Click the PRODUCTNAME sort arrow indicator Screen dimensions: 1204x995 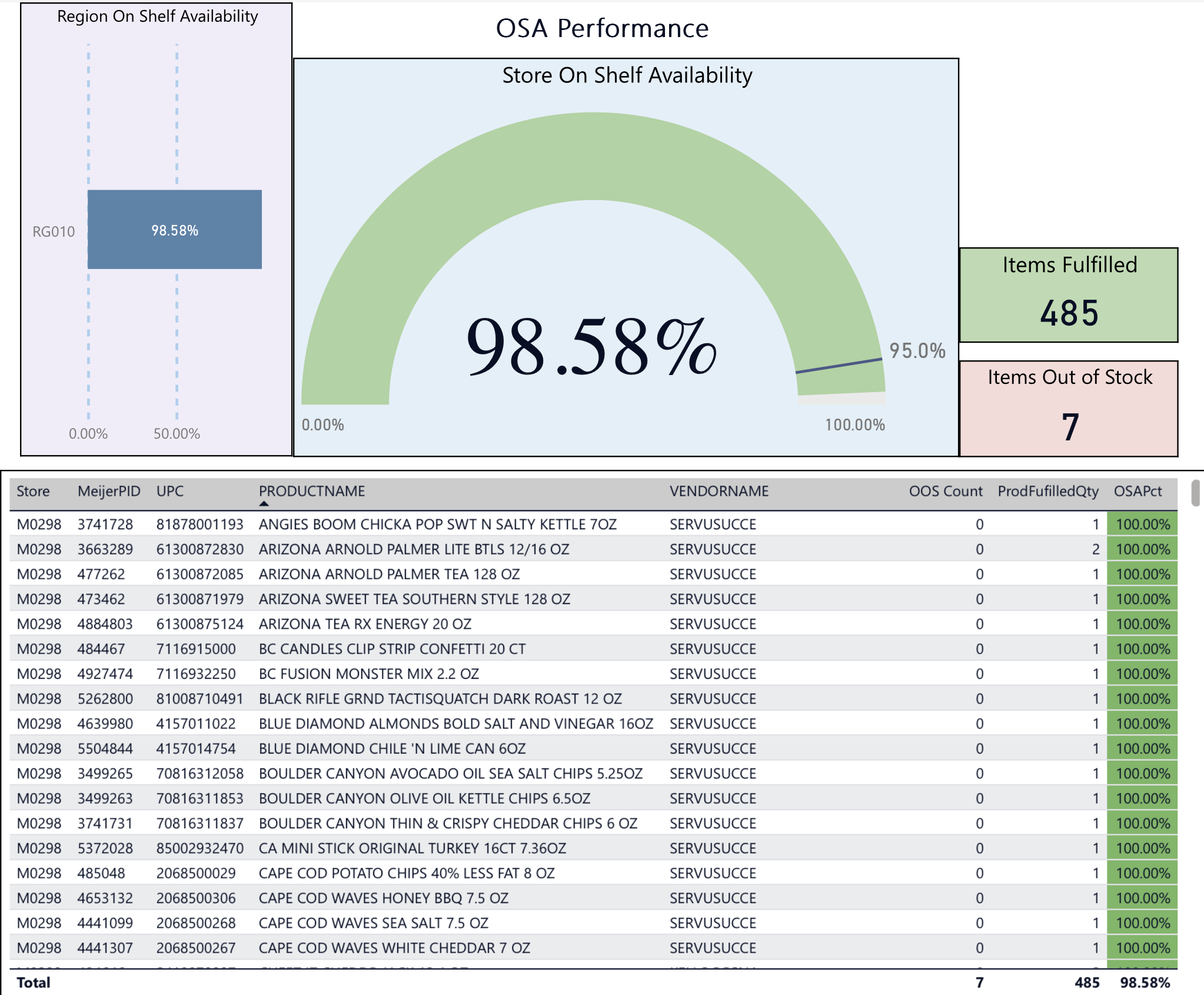[x=264, y=504]
